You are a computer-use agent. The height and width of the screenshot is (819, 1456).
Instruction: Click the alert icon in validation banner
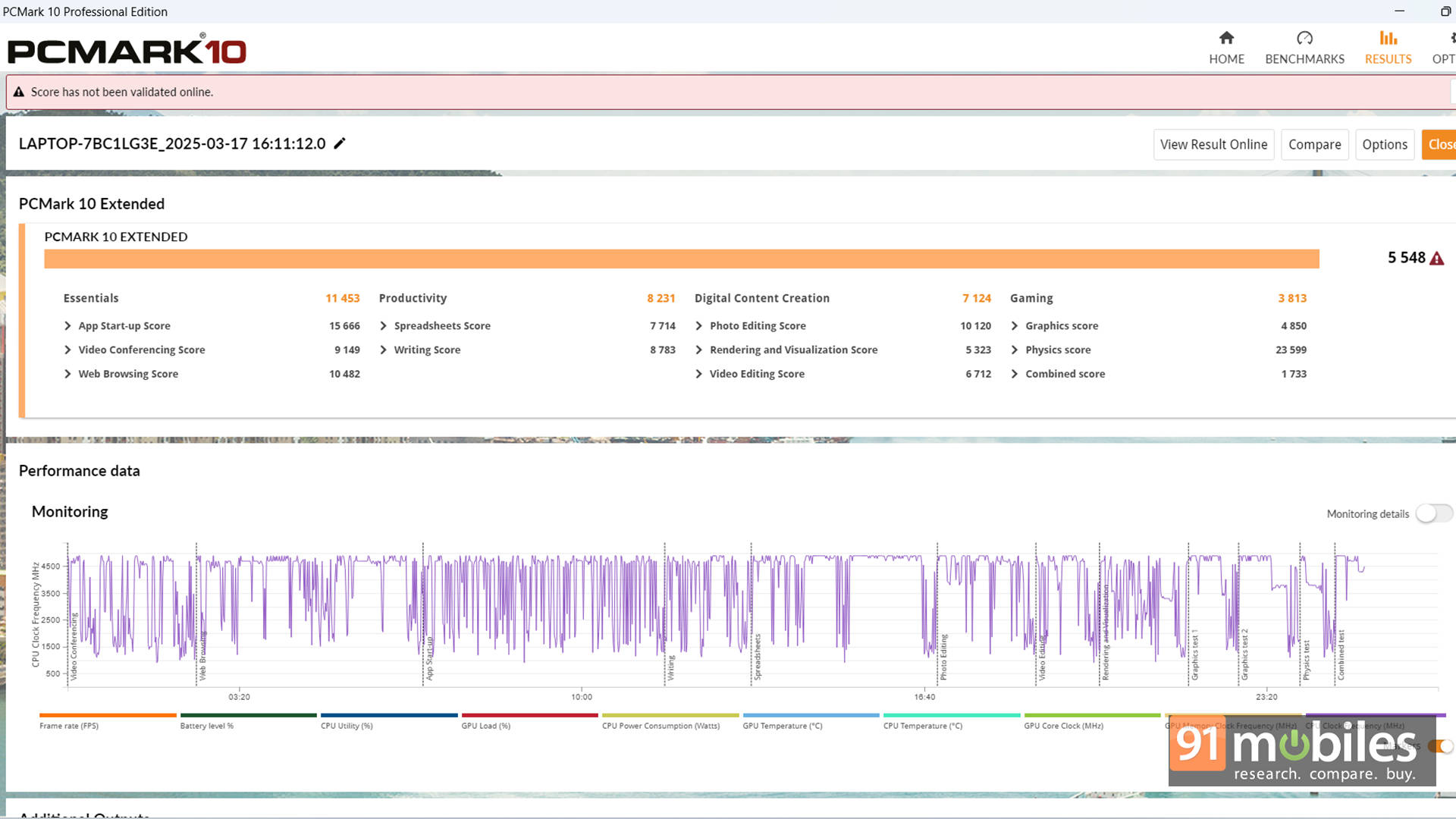pyautogui.click(x=19, y=92)
